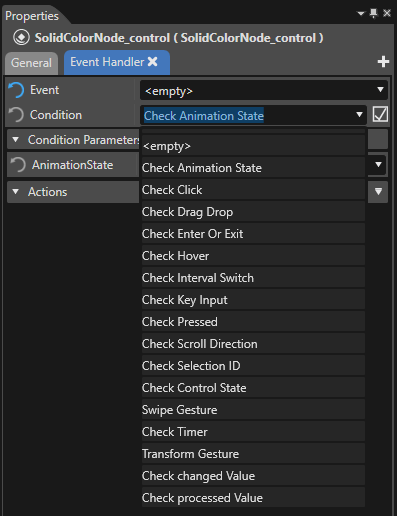The width and height of the screenshot is (398, 517).
Task: Collapse the Condition Parameters section
Action: [x=15, y=140]
